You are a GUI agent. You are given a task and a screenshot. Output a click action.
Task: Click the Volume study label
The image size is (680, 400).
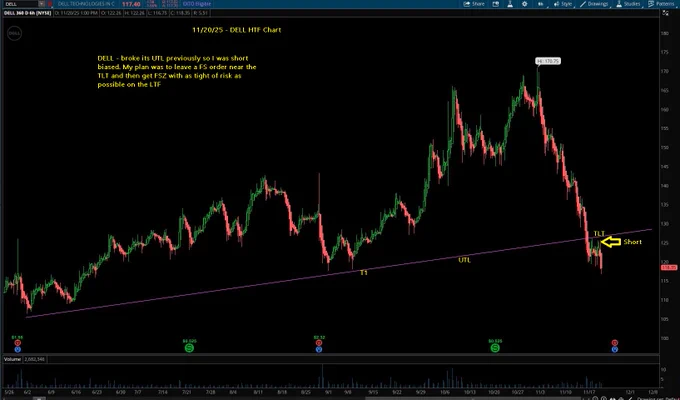point(12,359)
